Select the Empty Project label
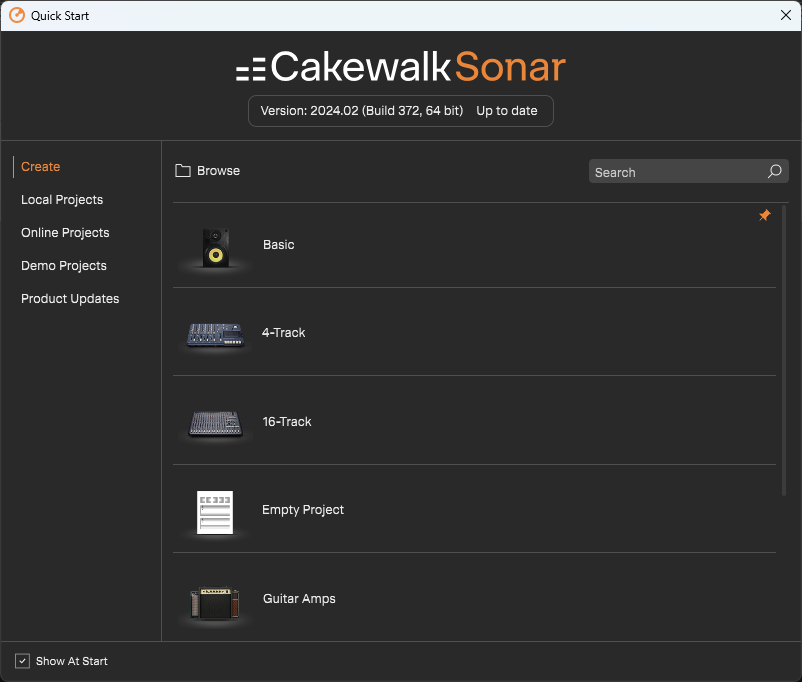The width and height of the screenshot is (802, 682). pyautogui.click(x=303, y=510)
